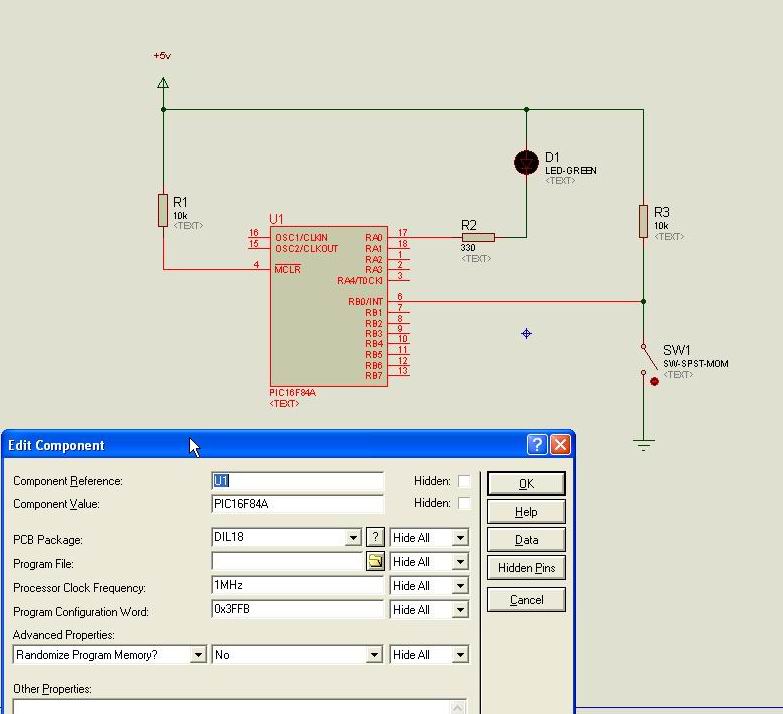Select the R1 resistor symbol
This screenshot has width=783, height=714.
coord(163,210)
